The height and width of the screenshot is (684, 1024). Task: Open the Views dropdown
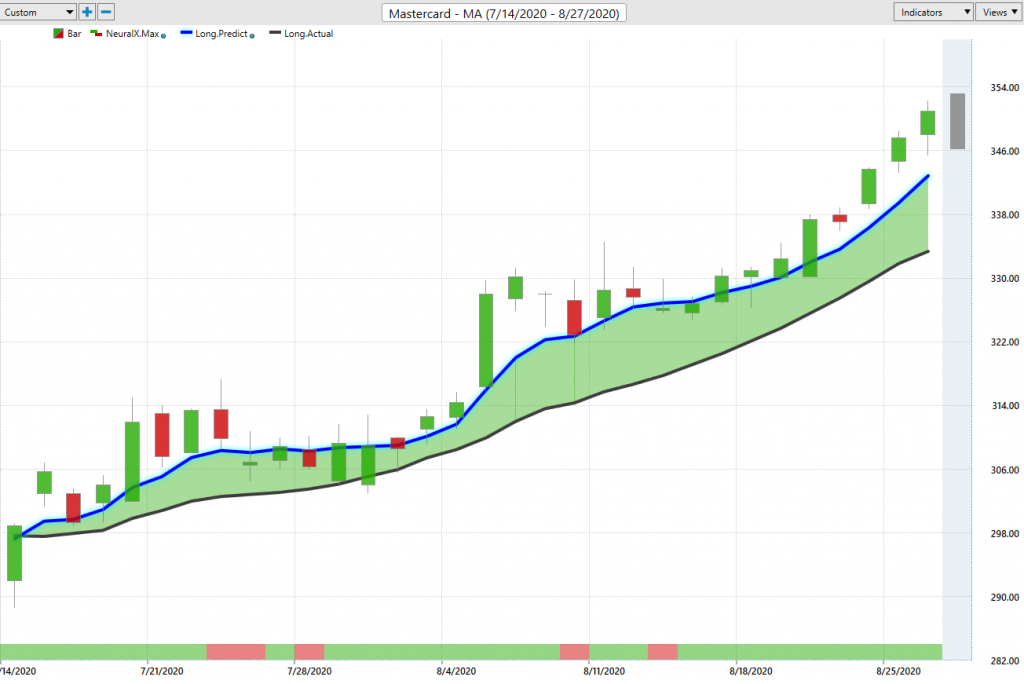pyautogui.click(x=999, y=12)
